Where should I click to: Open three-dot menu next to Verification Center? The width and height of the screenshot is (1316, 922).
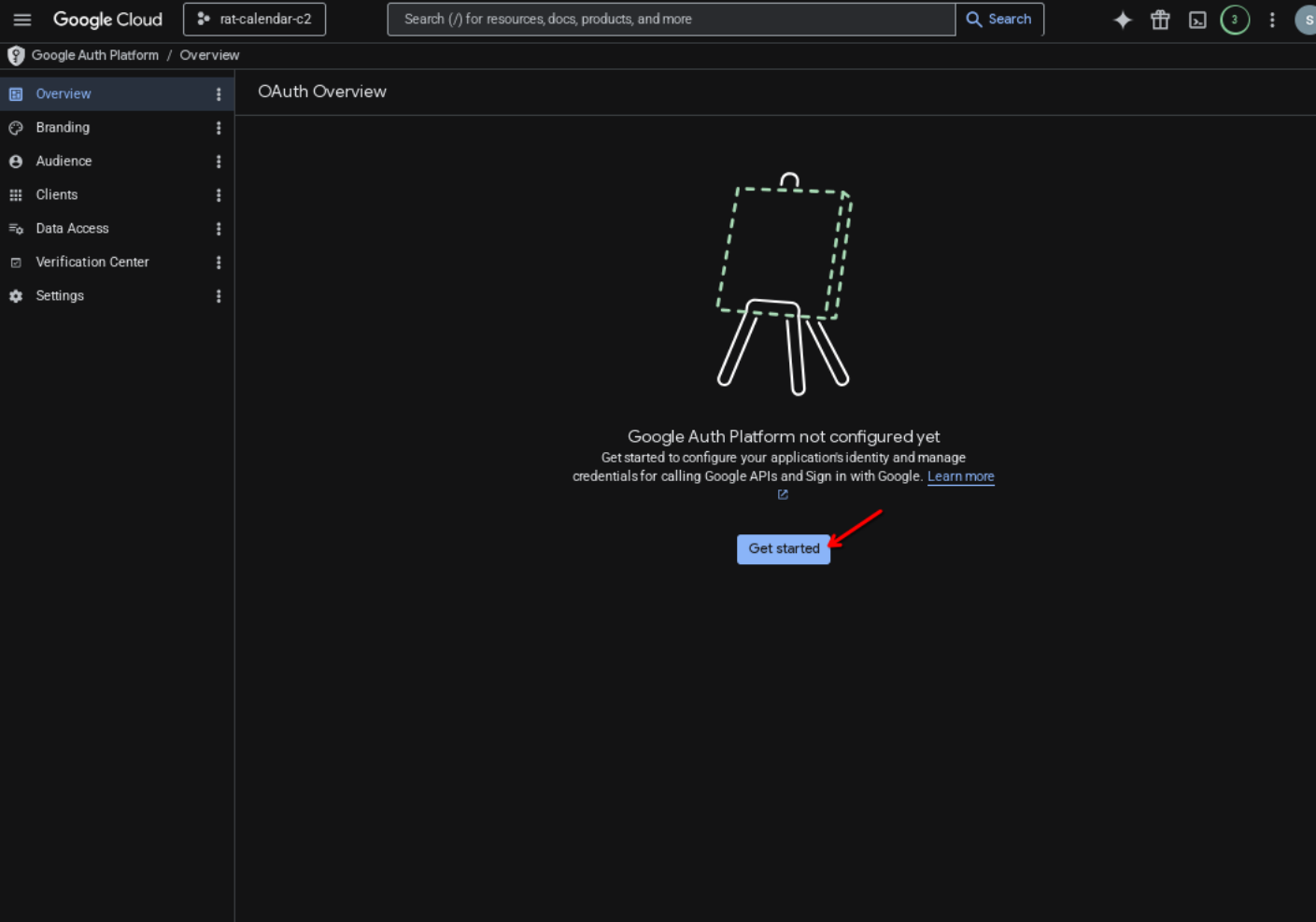219,262
